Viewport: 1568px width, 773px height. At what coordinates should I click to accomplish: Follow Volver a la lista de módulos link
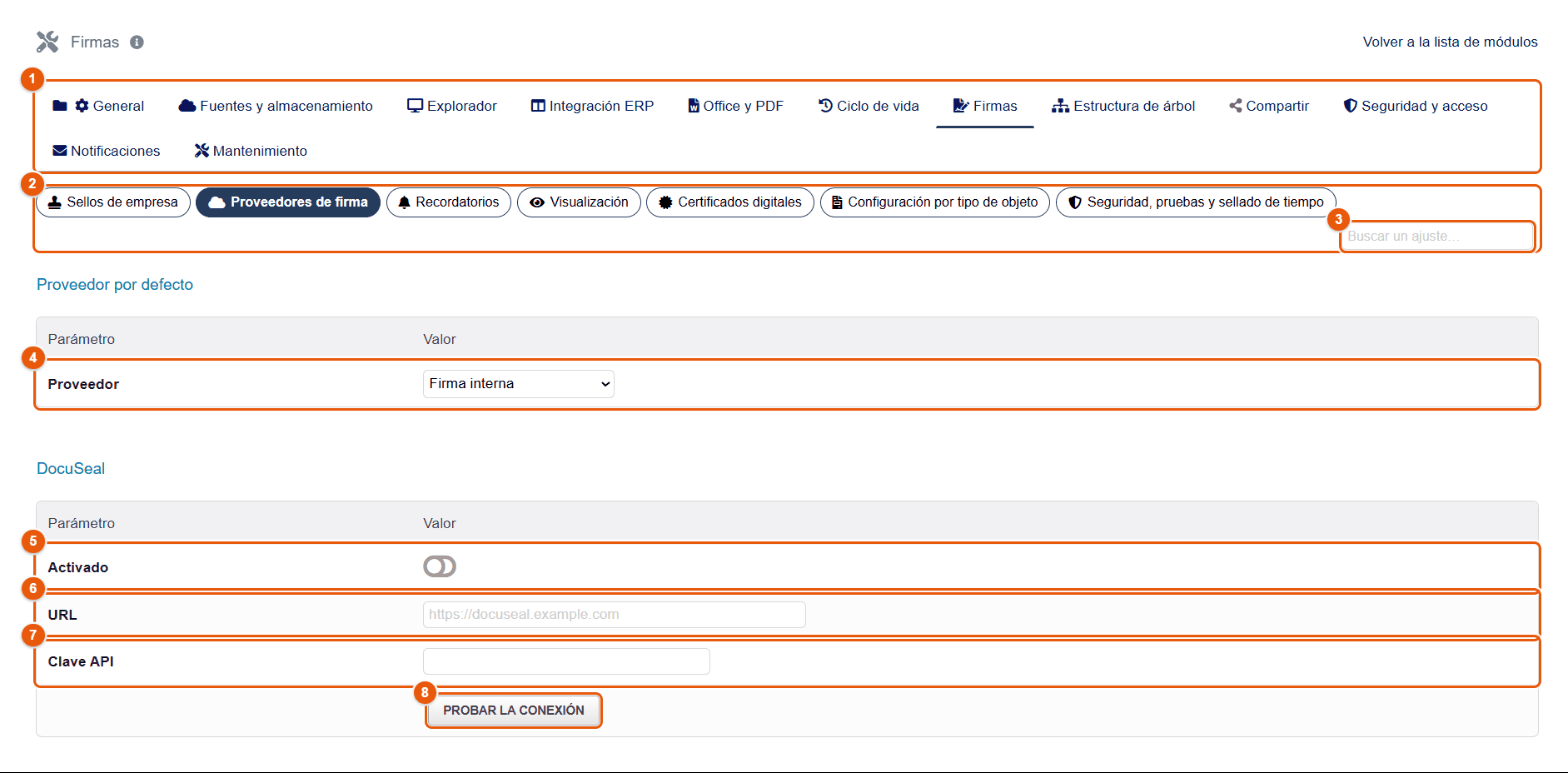click(1450, 42)
